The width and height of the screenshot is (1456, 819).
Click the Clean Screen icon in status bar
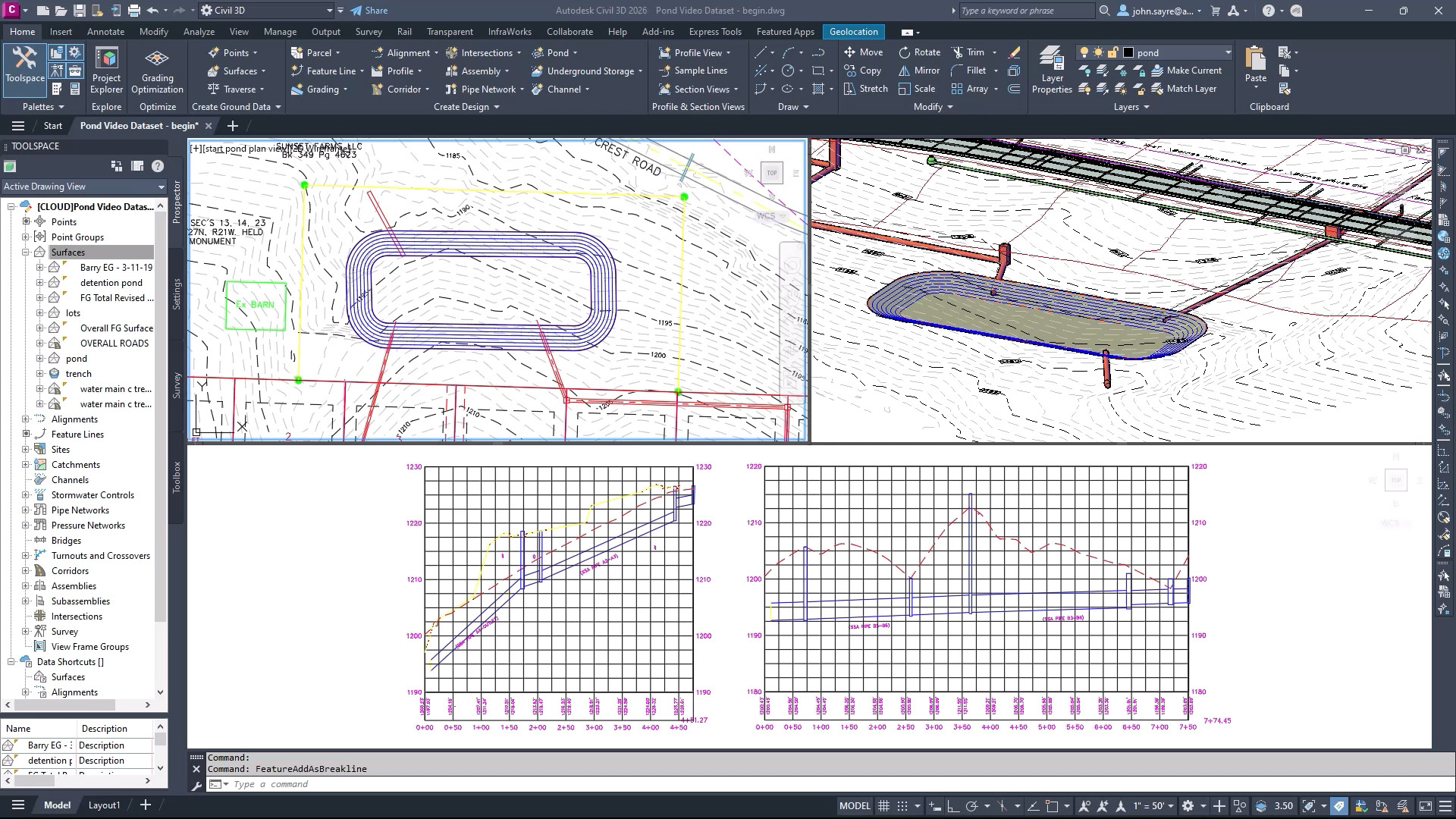point(1426,806)
